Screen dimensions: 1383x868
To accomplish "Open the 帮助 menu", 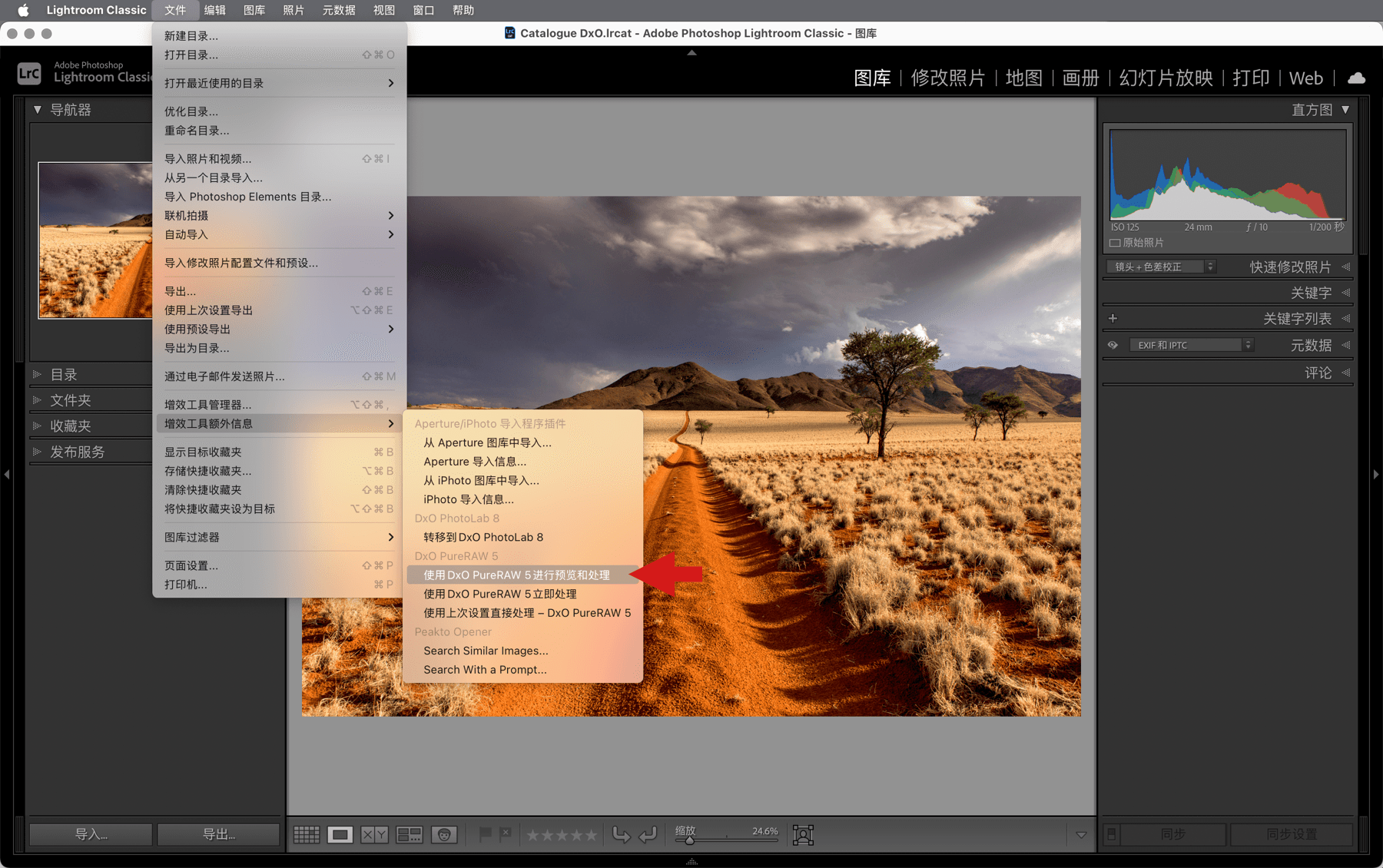I will point(463,10).
